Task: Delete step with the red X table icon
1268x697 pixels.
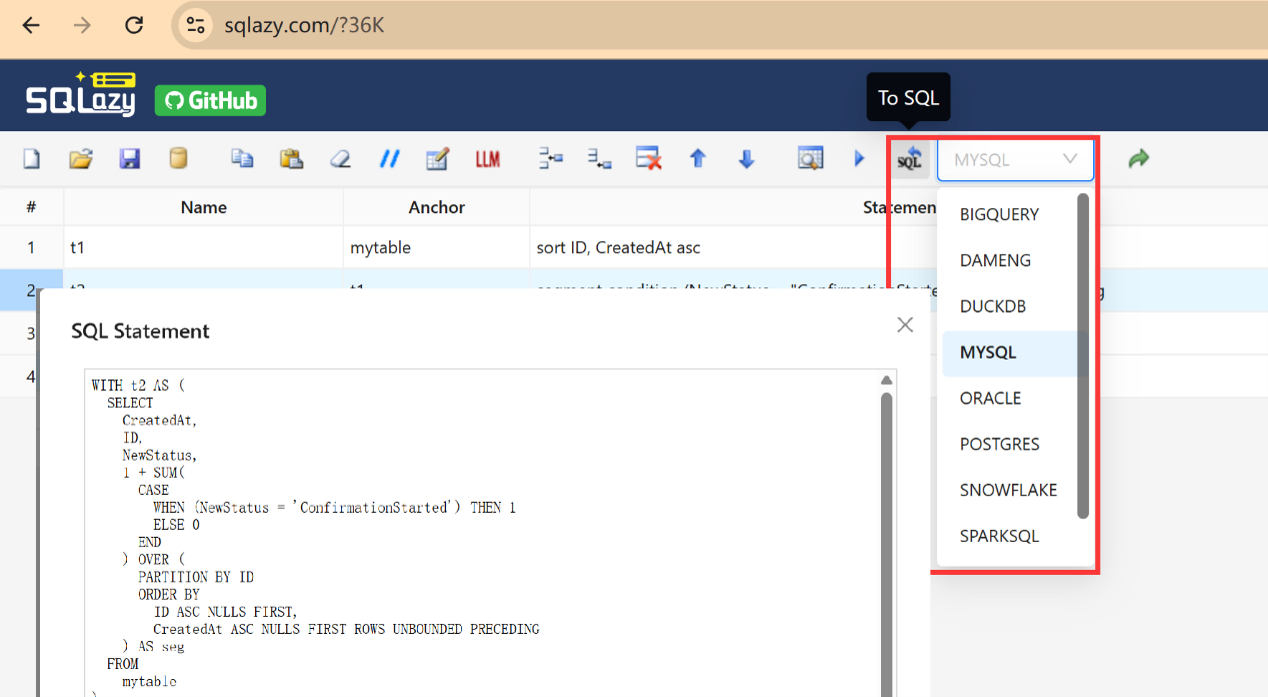Action: point(649,159)
